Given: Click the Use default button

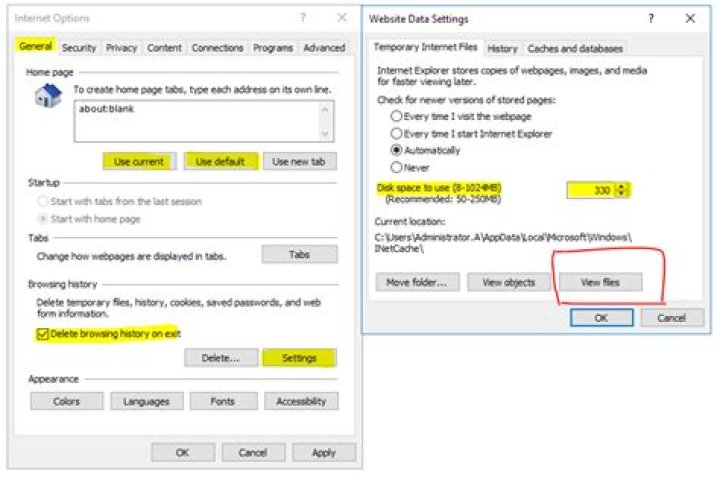Looking at the screenshot, I should coord(220,162).
